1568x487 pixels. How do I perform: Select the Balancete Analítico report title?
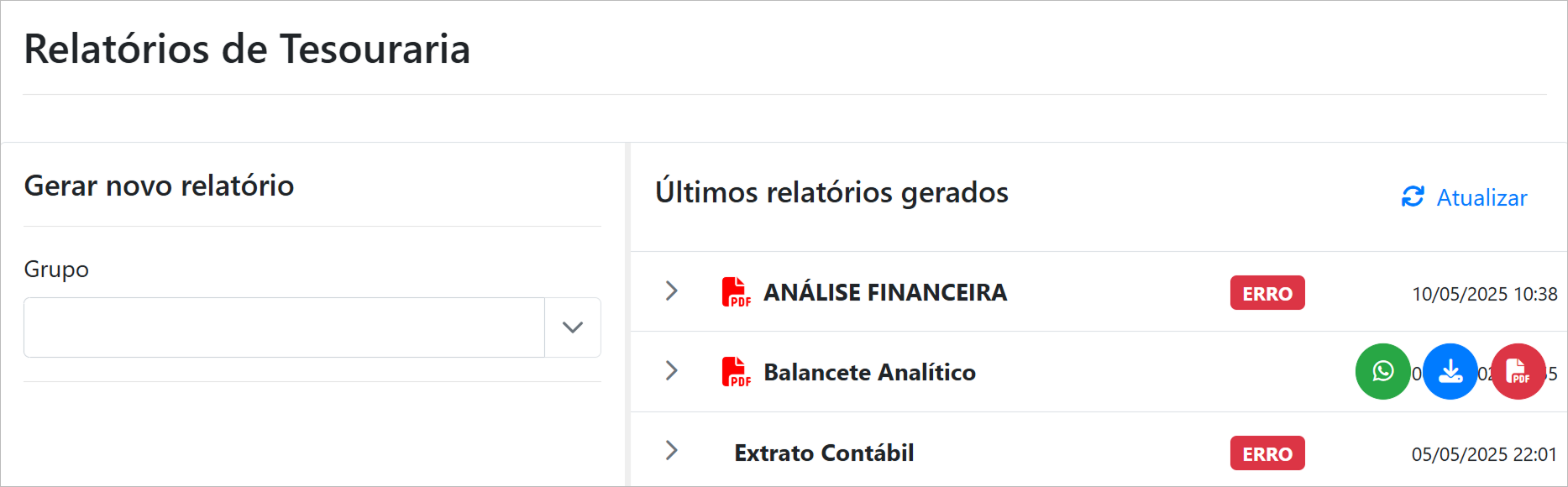coord(869,372)
